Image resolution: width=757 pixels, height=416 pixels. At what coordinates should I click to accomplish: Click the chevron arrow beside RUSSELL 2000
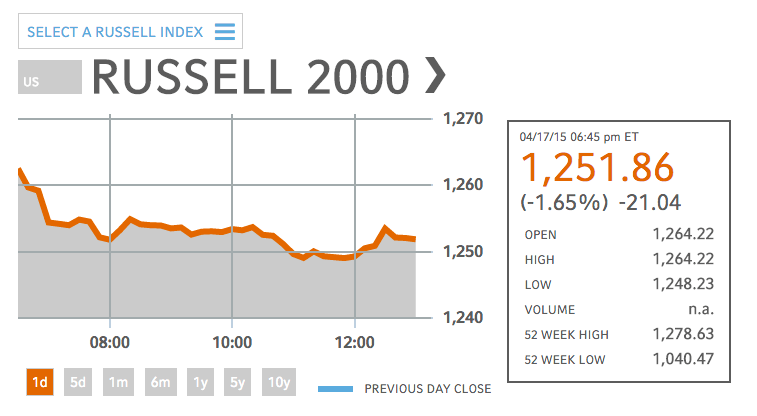point(435,76)
